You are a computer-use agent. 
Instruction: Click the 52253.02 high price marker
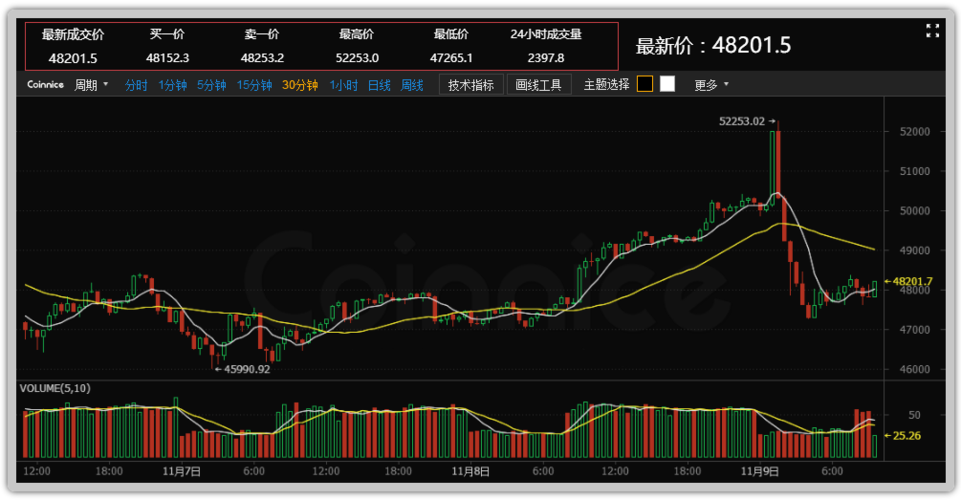tap(742, 121)
